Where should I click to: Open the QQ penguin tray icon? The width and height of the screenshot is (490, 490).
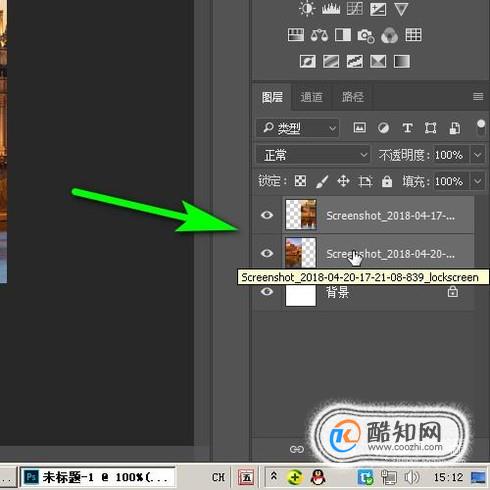point(318,477)
